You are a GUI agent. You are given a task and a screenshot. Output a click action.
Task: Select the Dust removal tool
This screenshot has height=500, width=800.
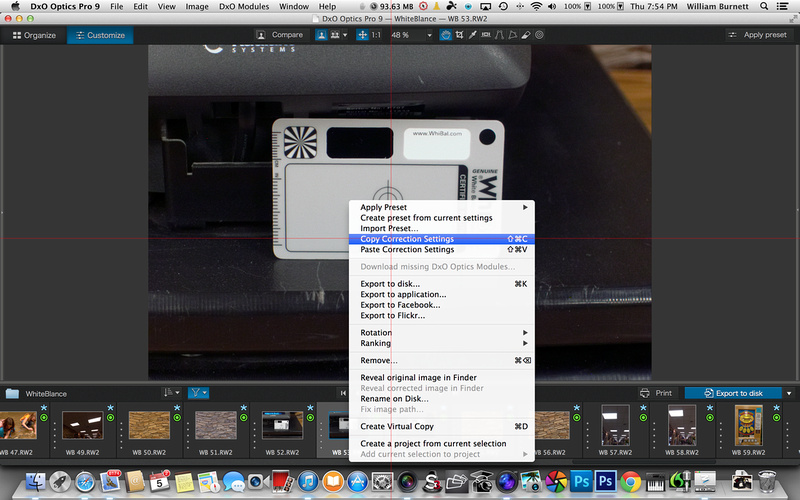click(x=526, y=35)
